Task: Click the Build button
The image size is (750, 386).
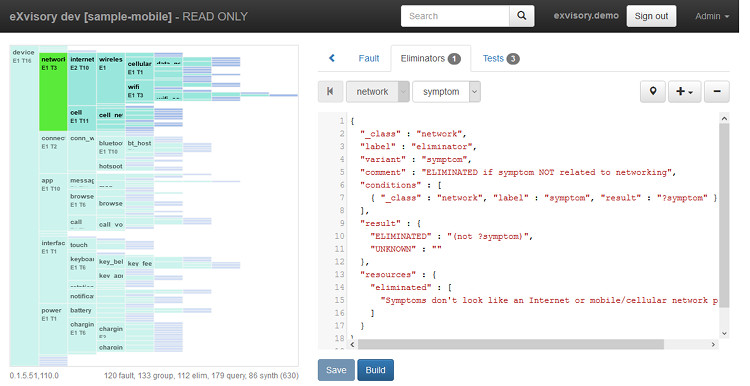Action: [375, 370]
